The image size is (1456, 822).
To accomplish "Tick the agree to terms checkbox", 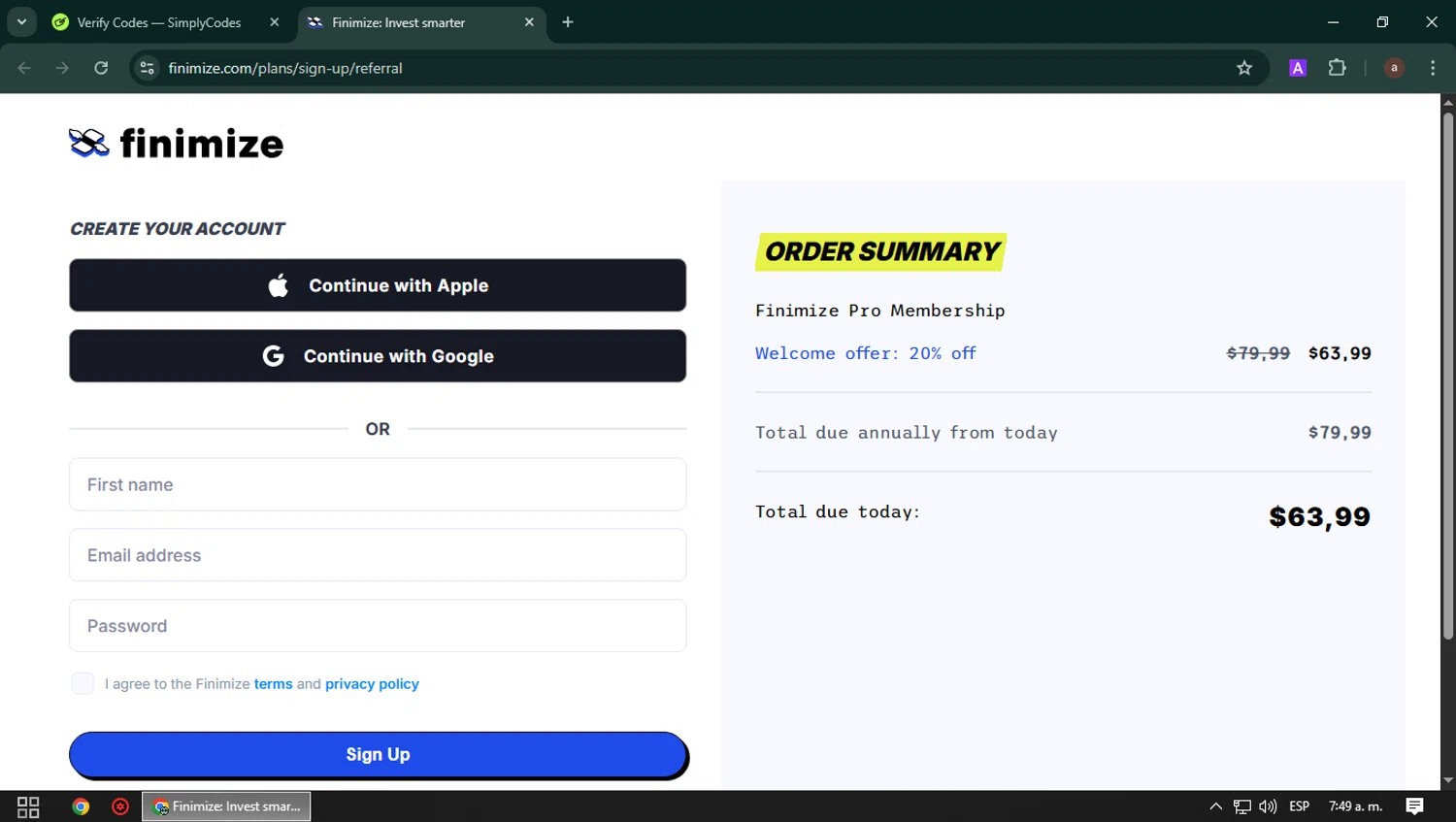I will (83, 683).
